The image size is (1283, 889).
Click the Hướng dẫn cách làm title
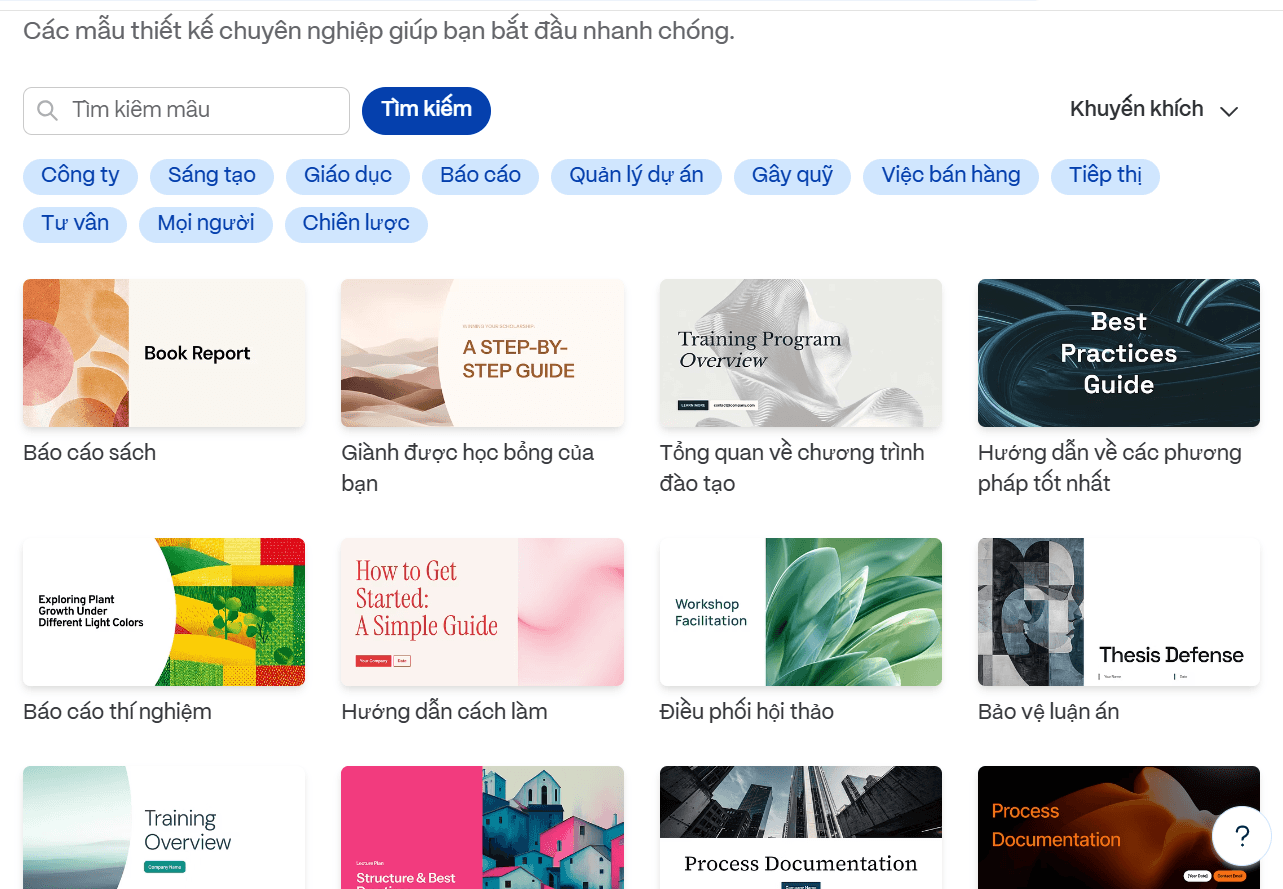(444, 712)
